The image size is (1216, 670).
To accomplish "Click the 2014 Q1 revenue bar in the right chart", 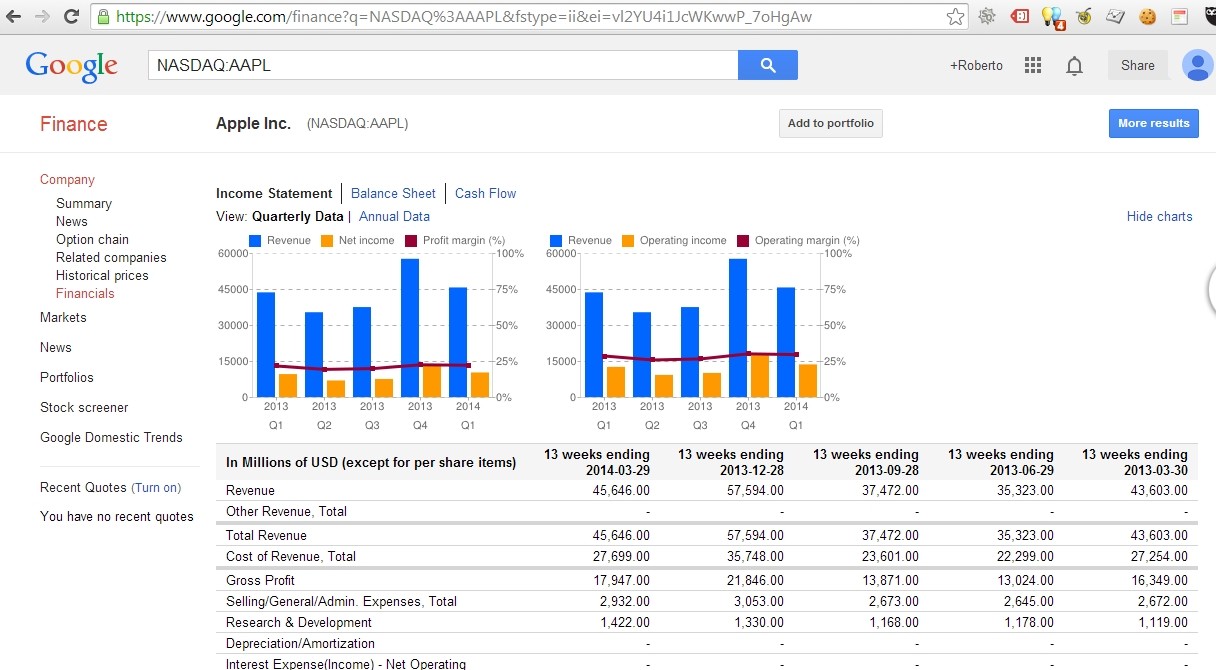I will pos(786,342).
